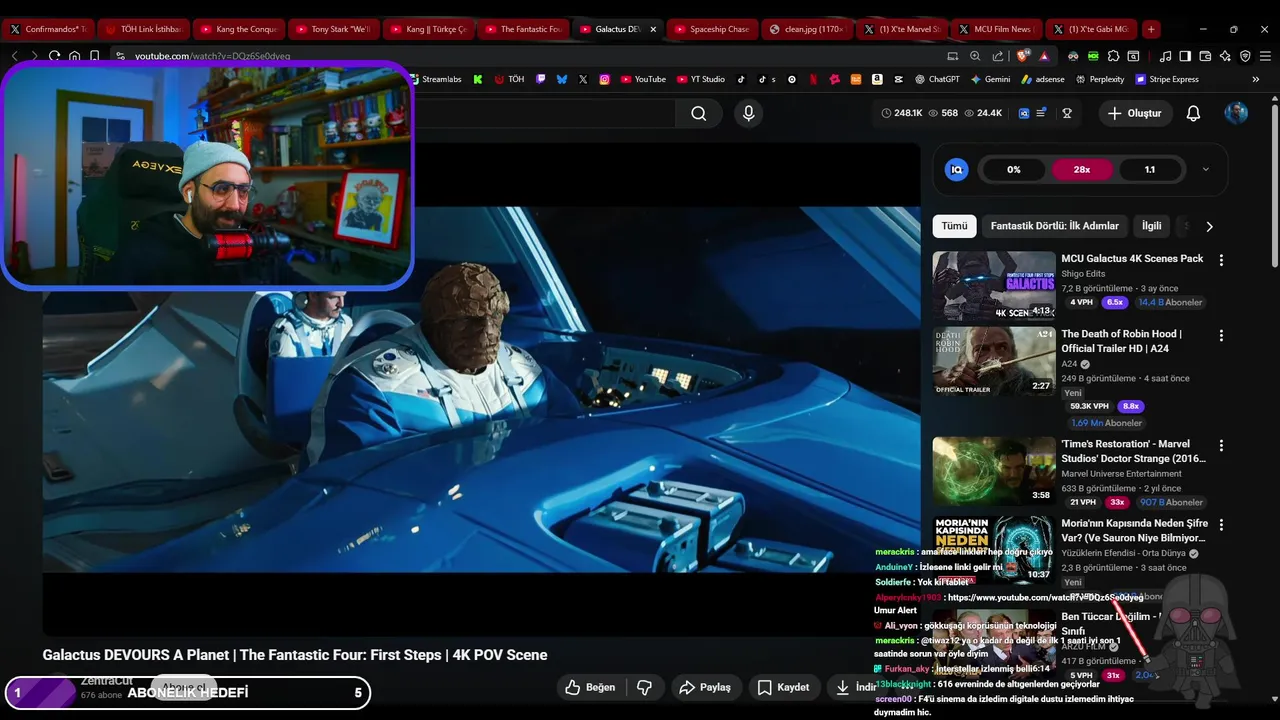Image resolution: width=1280 pixels, height=720 pixels.
Task: Switch to the Spaceship Chase tab
Action: (x=712, y=29)
